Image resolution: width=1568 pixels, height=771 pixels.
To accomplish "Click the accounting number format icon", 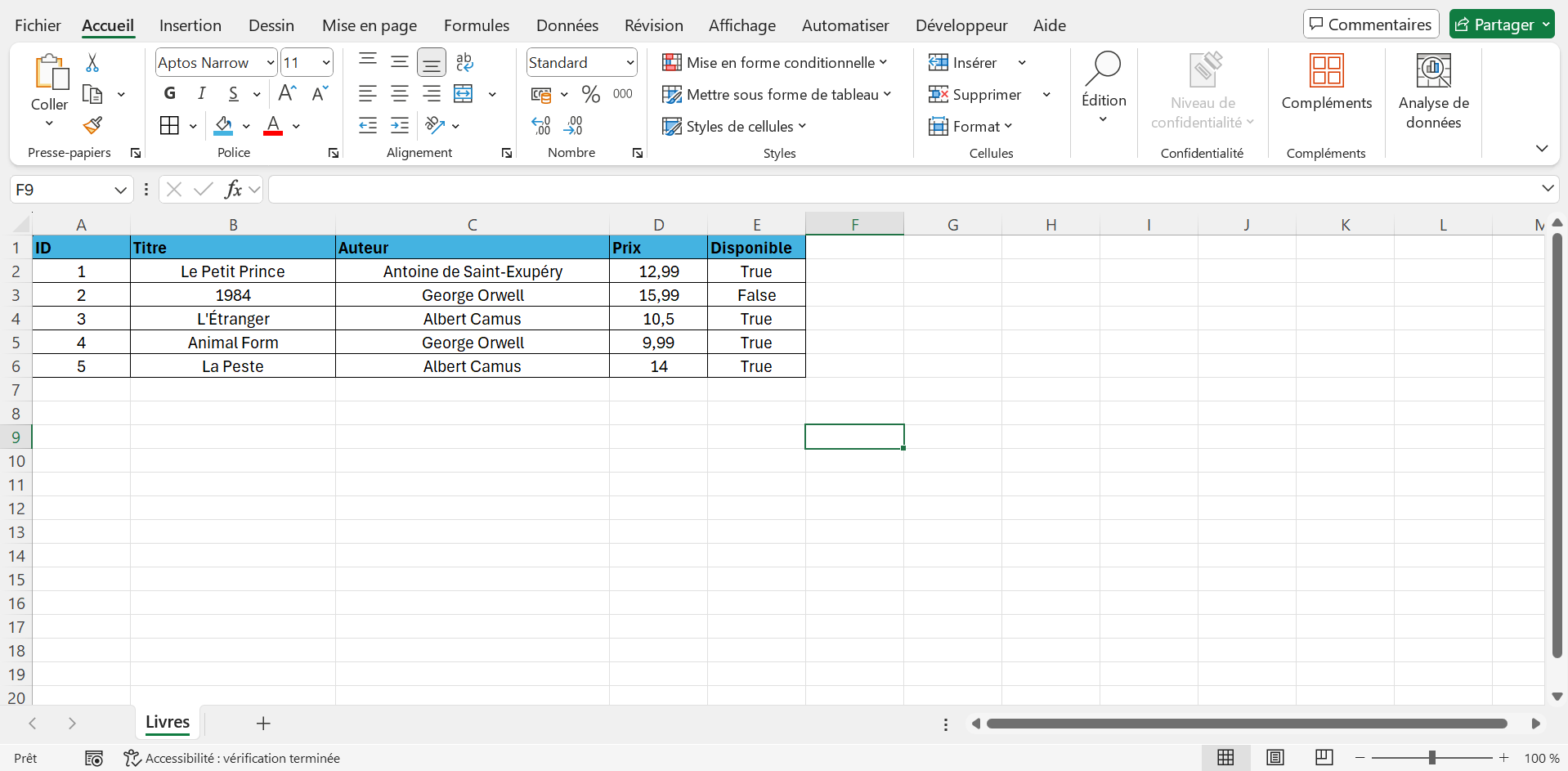I will tap(541, 95).
